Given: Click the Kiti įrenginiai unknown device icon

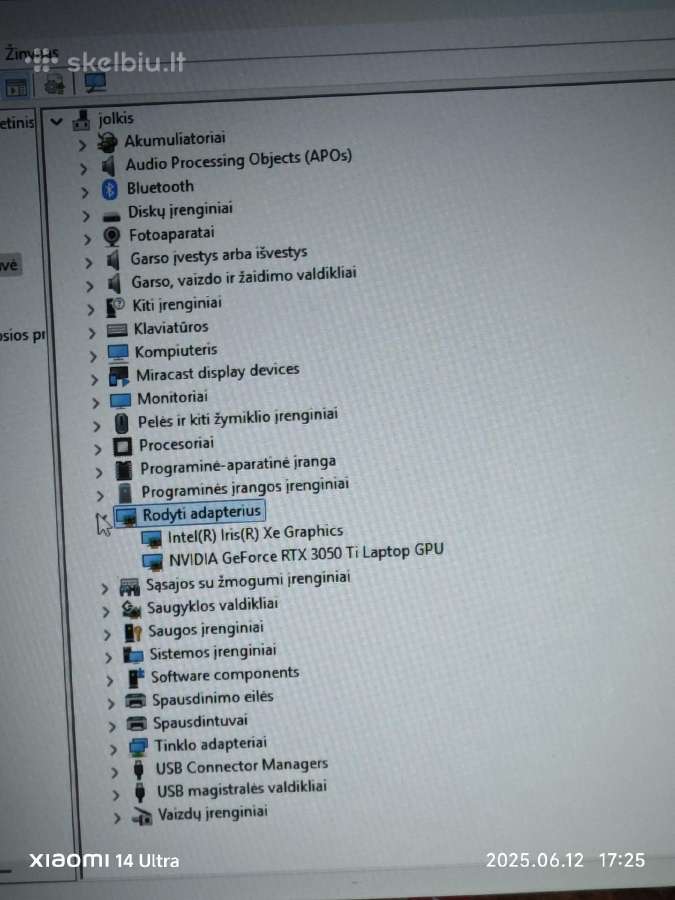Looking at the screenshot, I should click(115, 307).
